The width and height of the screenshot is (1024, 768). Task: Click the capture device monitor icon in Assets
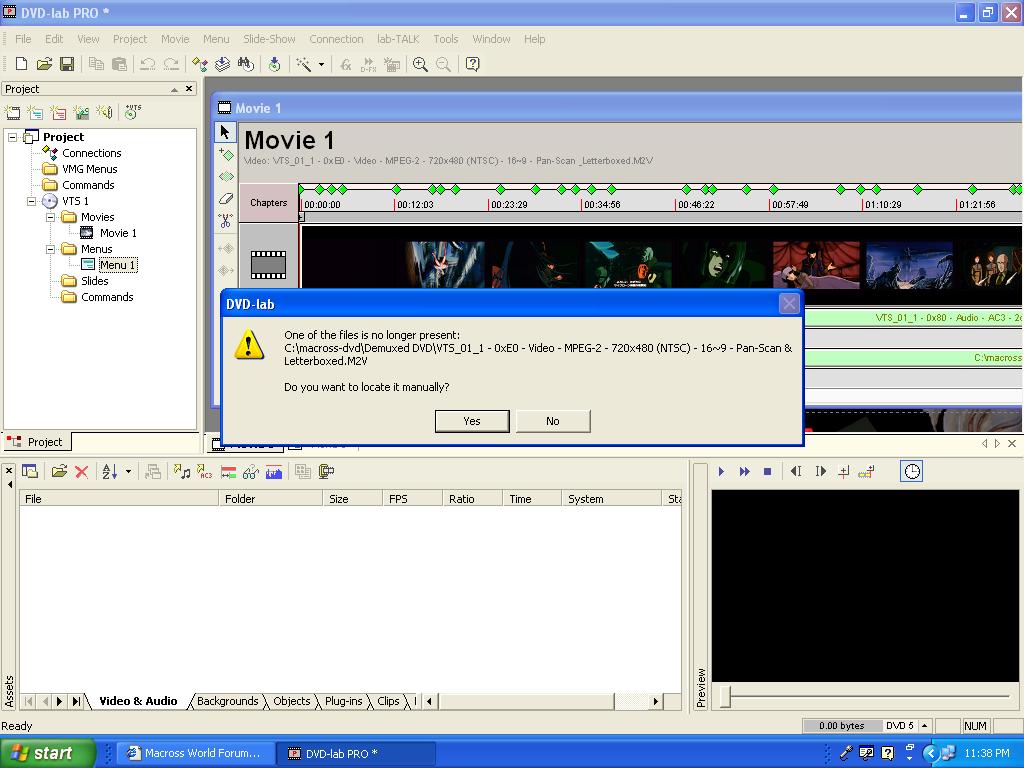pos(326,472)
